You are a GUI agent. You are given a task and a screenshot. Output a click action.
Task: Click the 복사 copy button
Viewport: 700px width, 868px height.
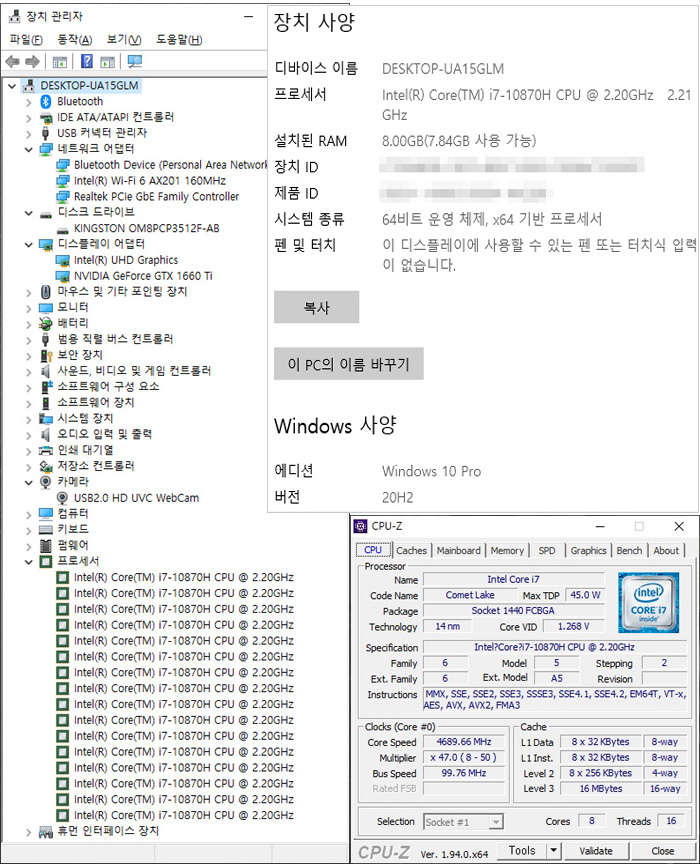(x=317, y=307)
